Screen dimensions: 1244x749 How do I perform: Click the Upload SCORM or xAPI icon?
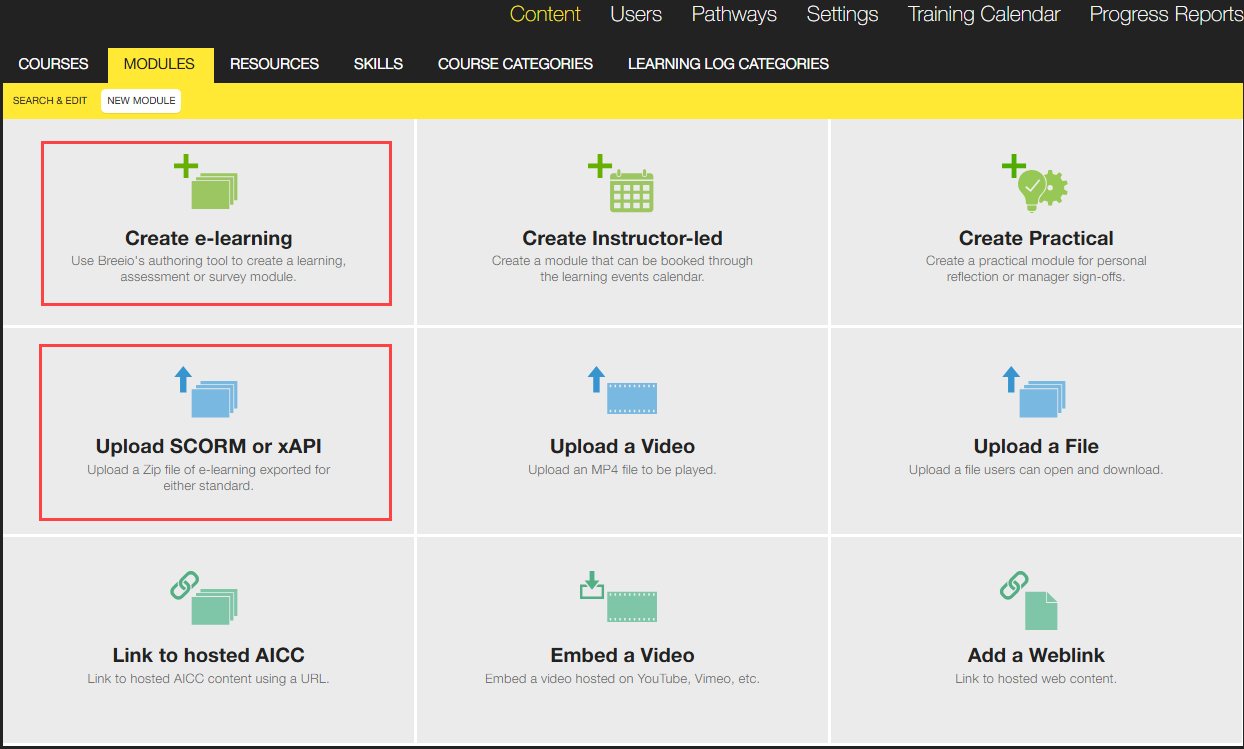click(207, 391)
